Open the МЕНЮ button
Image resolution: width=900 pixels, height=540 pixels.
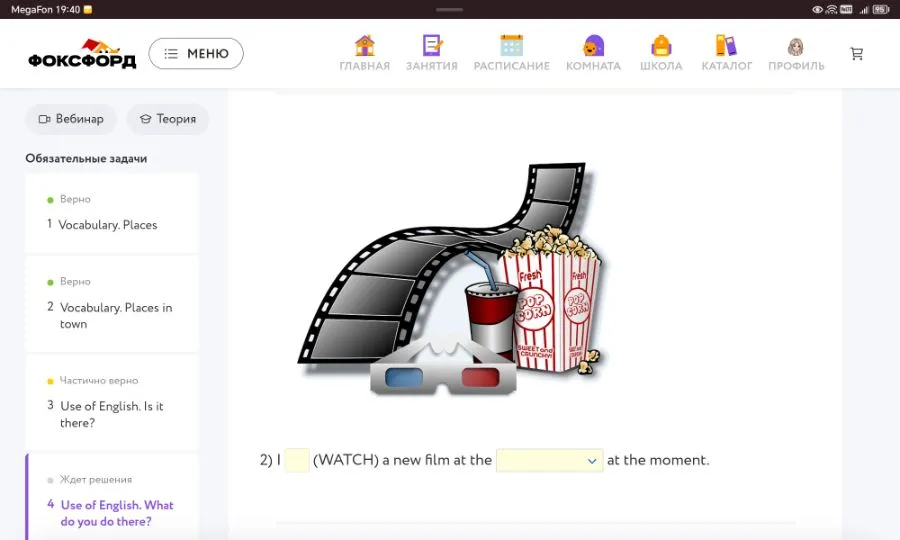[x=196, y=53]
